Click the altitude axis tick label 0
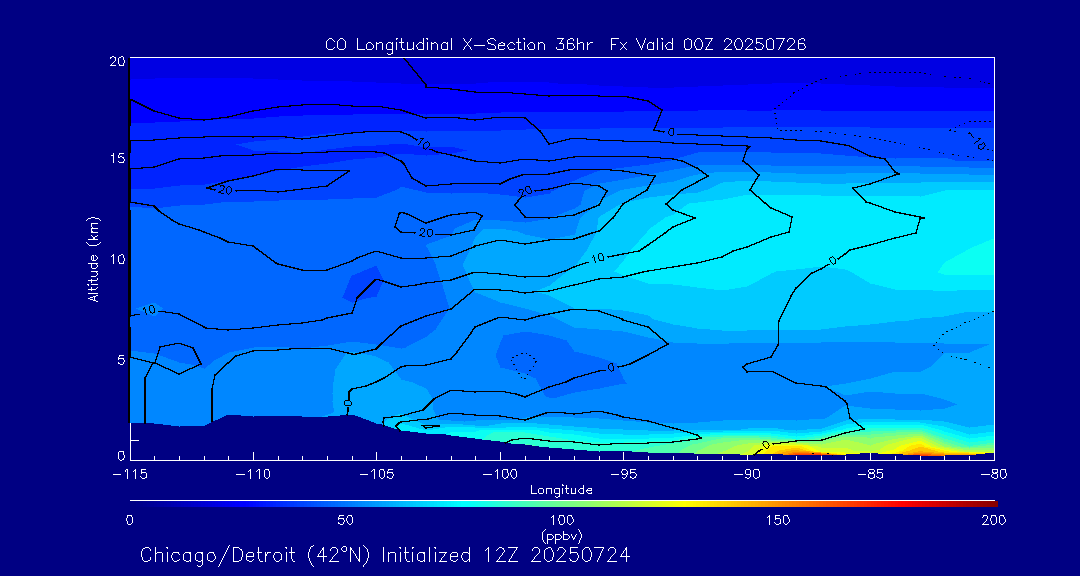 tap(121, 455)
